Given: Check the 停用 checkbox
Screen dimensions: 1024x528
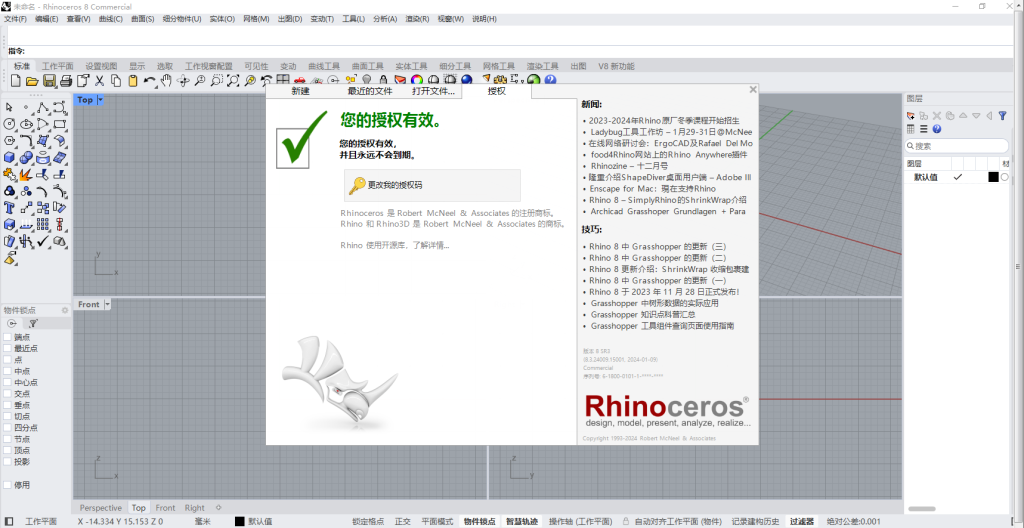Looking at the screenshot, I should pyautogui.click(x=8, y=485).
